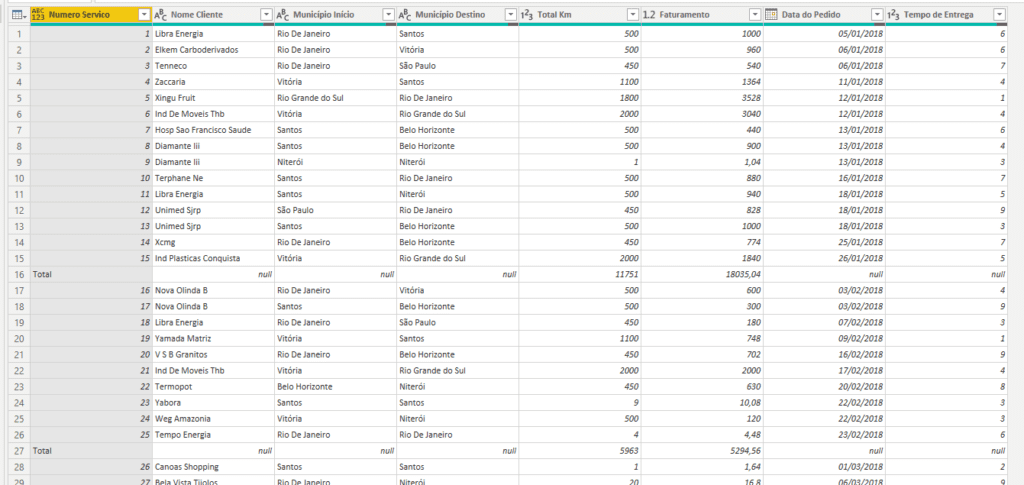
Task: Click the text type icon of Nome Cliente
Action: pos(160,14)
